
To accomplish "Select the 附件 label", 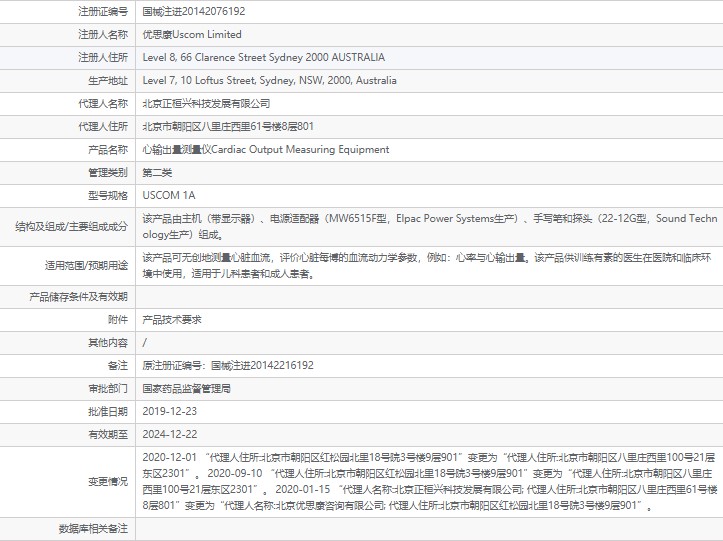I will [x=118, y=320].
